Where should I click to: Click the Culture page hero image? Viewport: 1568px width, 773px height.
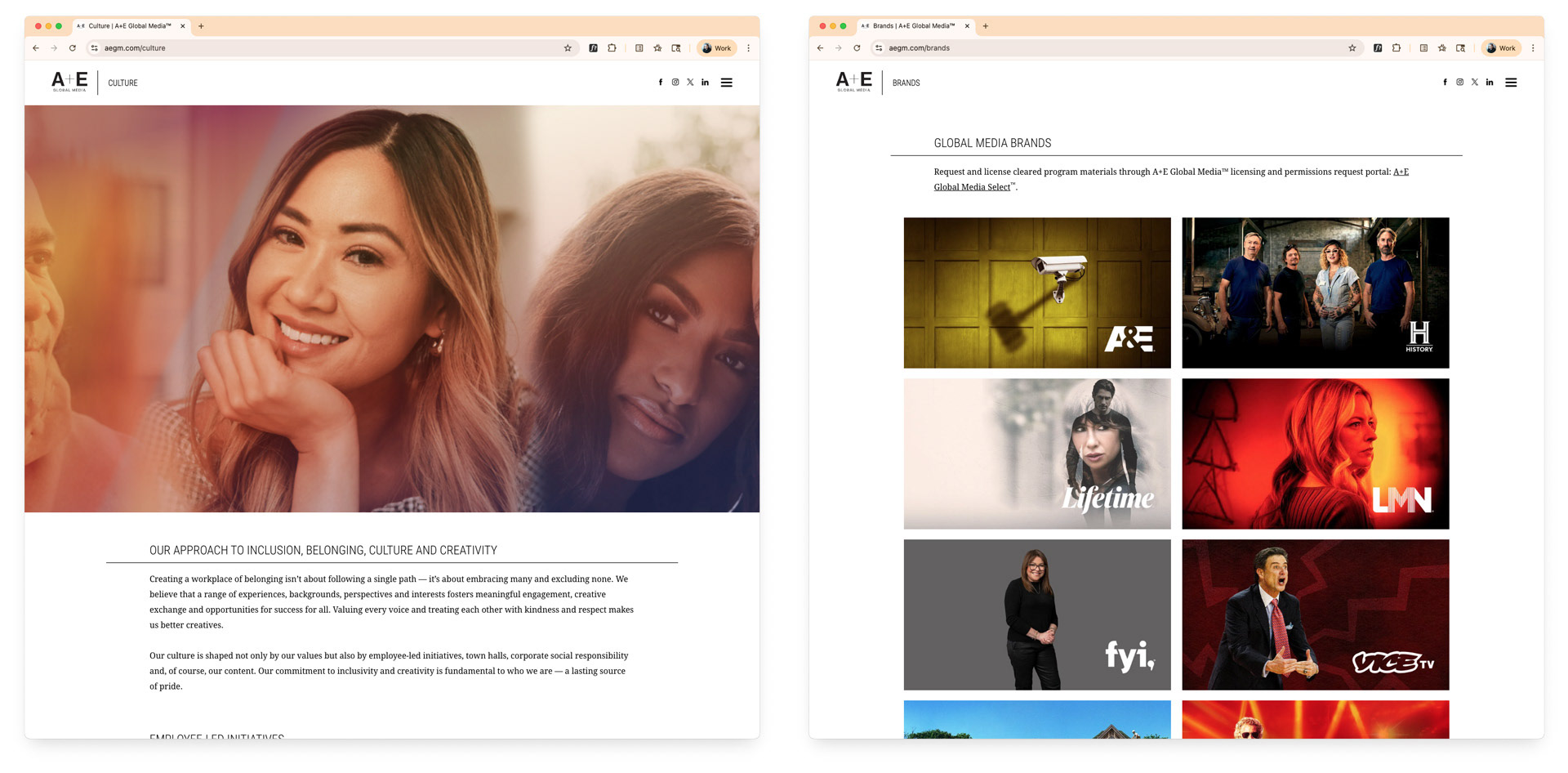pos(392,309)
